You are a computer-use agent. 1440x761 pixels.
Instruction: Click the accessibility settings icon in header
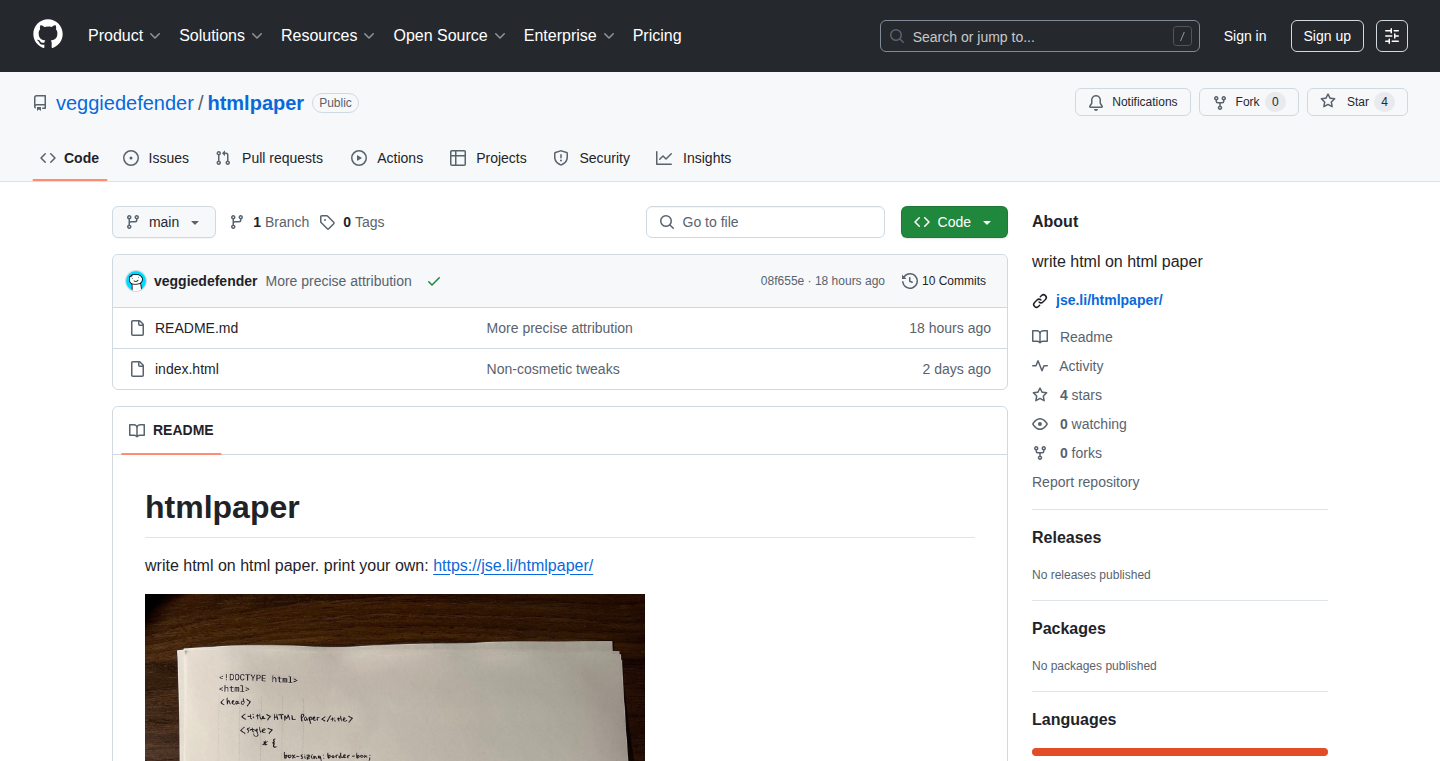(1391, 36)
